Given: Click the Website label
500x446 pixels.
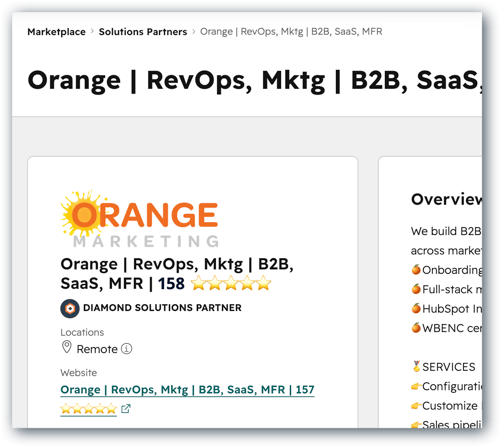Looking at the screenshot, I should [79, 373].
